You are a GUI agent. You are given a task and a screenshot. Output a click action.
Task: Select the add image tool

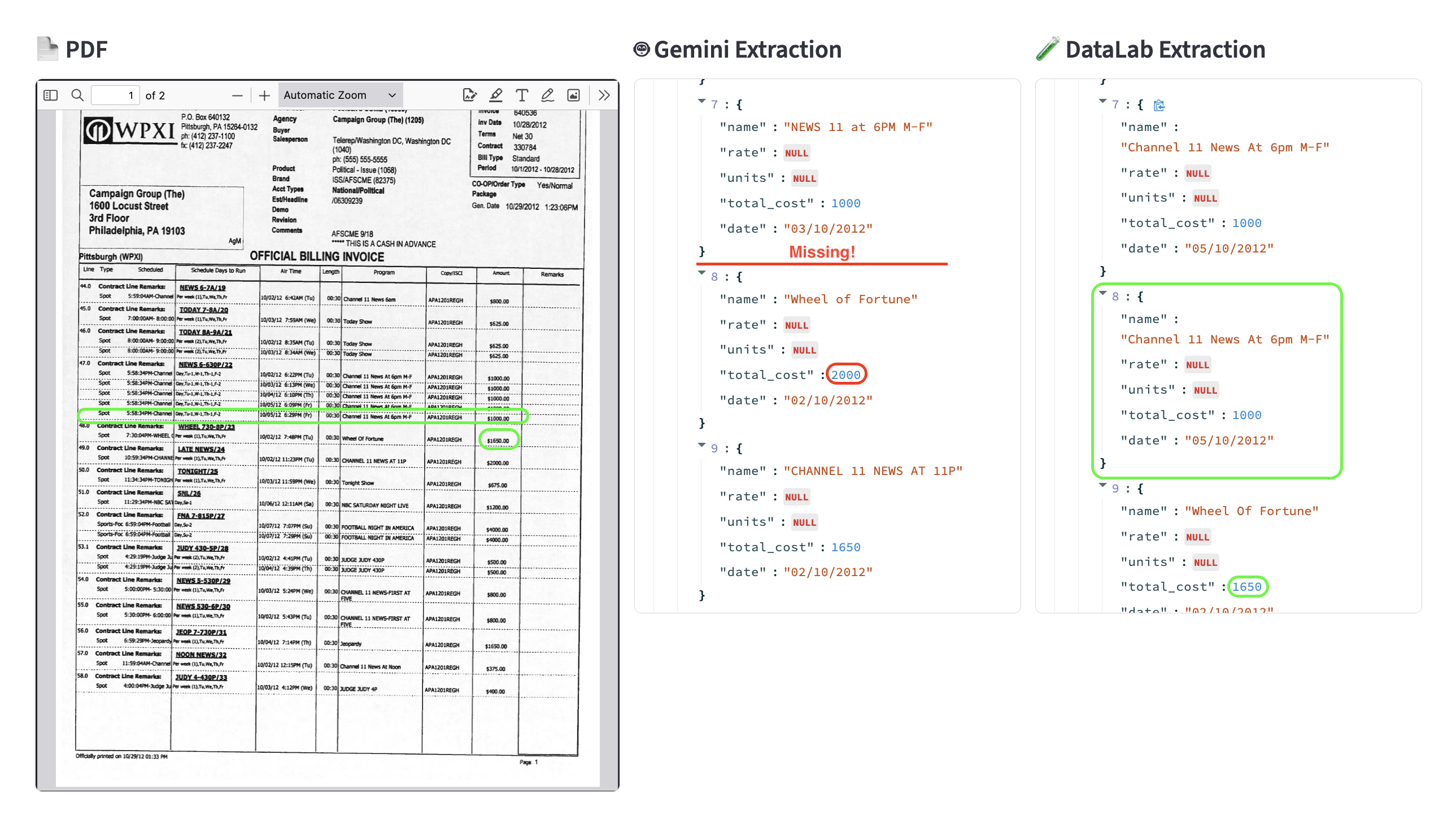574,95
